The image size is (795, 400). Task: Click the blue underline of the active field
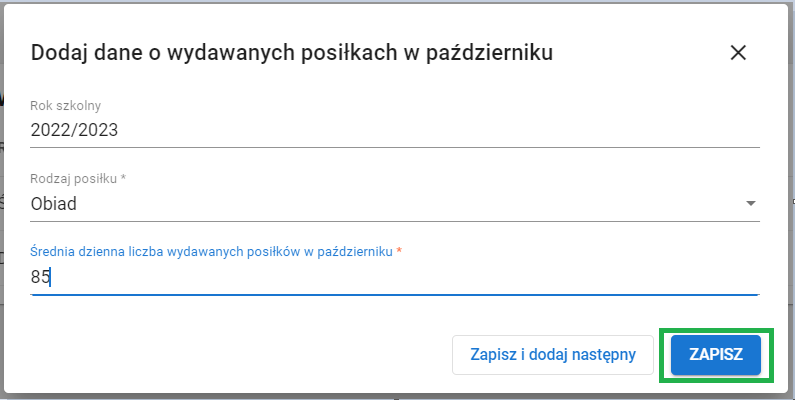point(395,295)
